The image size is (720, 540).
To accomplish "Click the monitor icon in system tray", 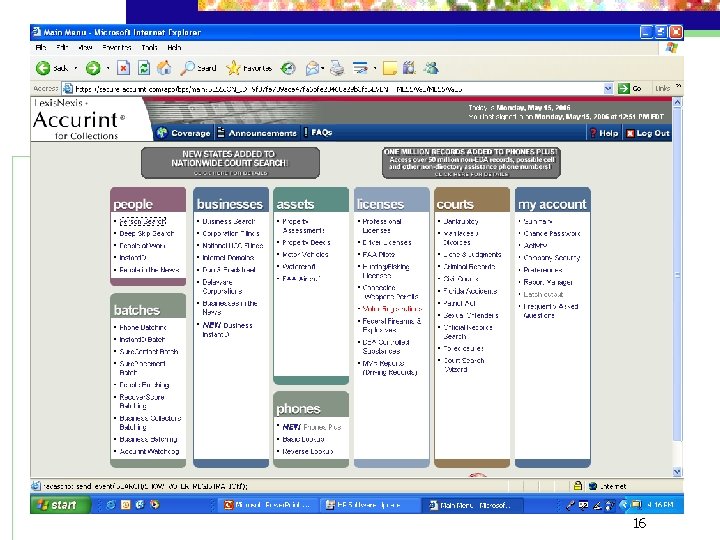I will 636,505.
